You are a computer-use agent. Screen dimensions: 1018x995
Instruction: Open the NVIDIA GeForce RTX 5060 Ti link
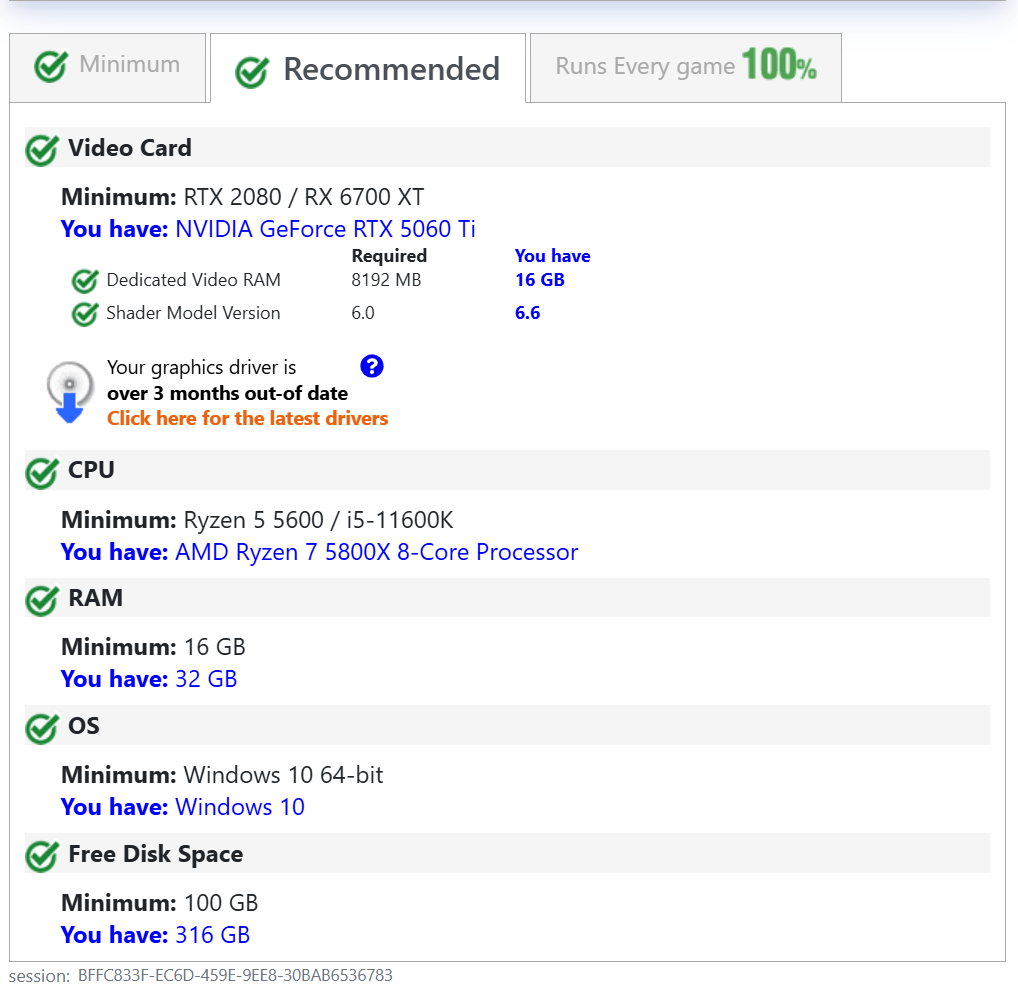coord(325,229)
